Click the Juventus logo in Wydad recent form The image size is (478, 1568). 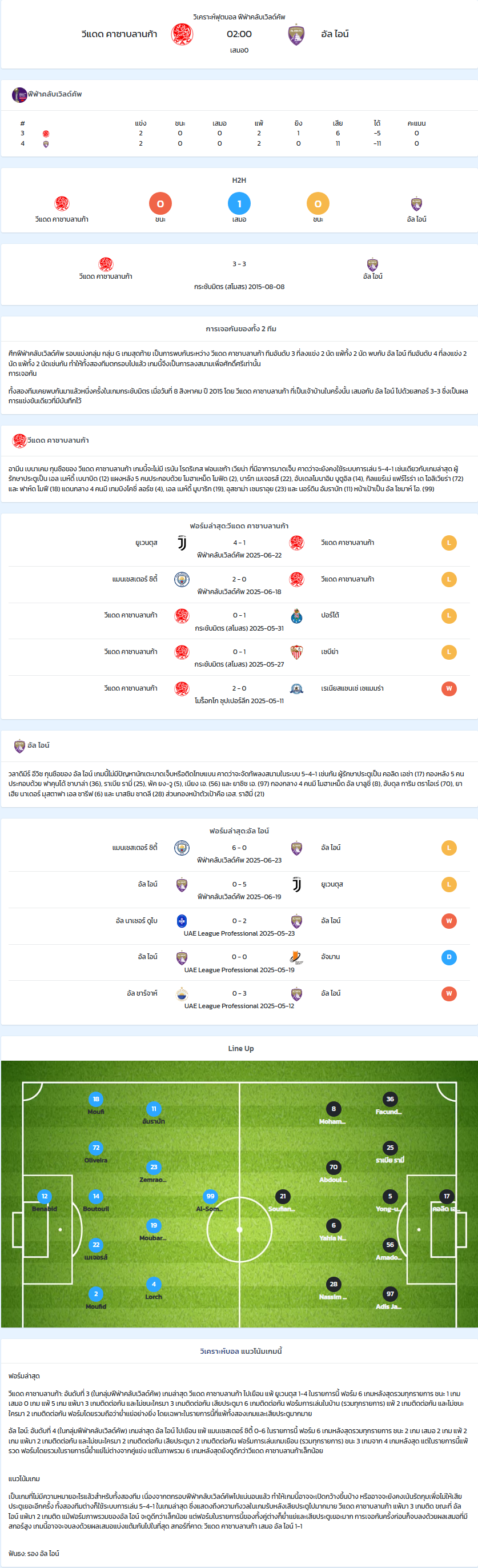click(182, 543)
